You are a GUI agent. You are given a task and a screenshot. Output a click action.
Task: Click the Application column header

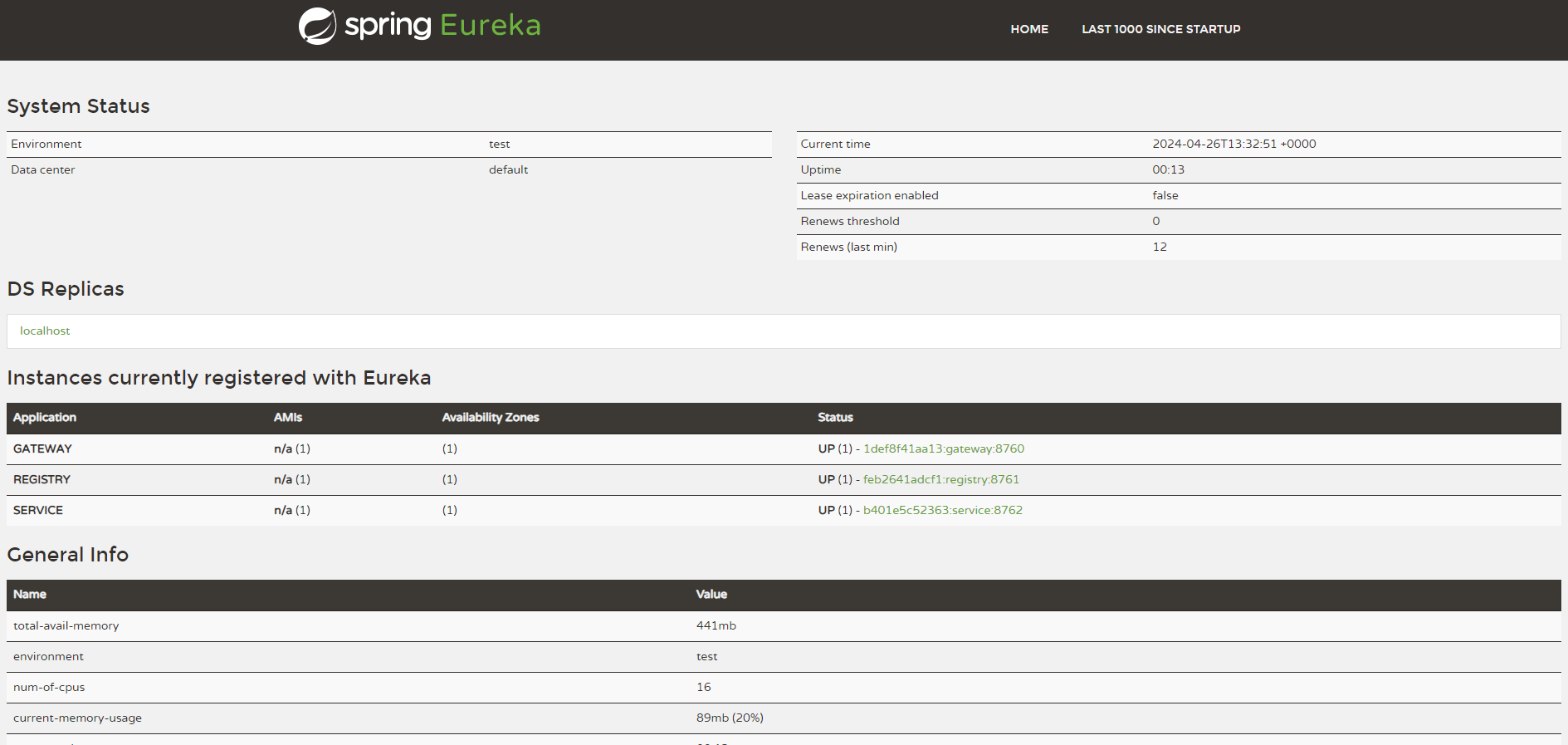click(x=45, y=418)
